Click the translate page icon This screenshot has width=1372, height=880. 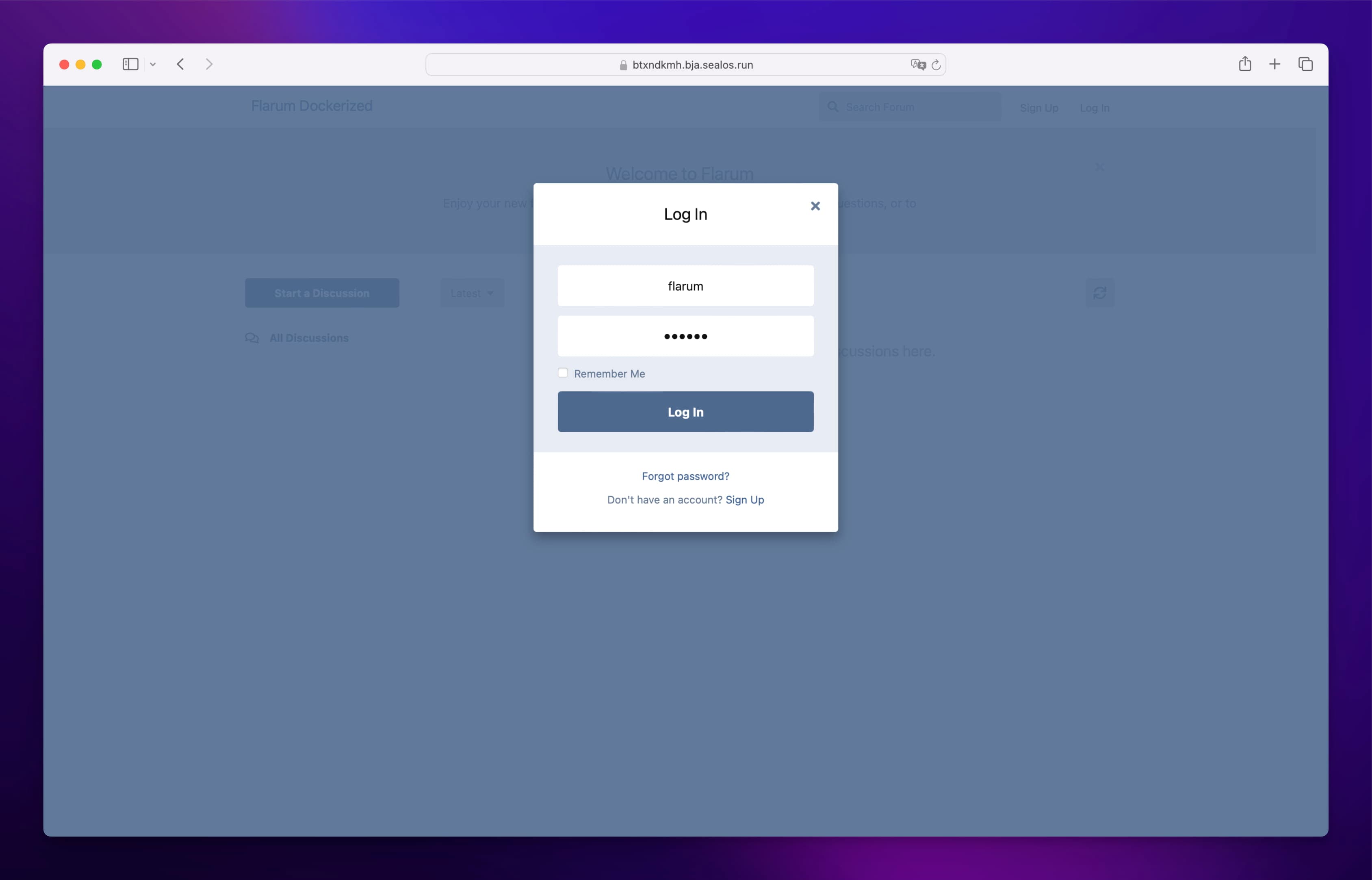pyautogui.click(x=917, y=65)
